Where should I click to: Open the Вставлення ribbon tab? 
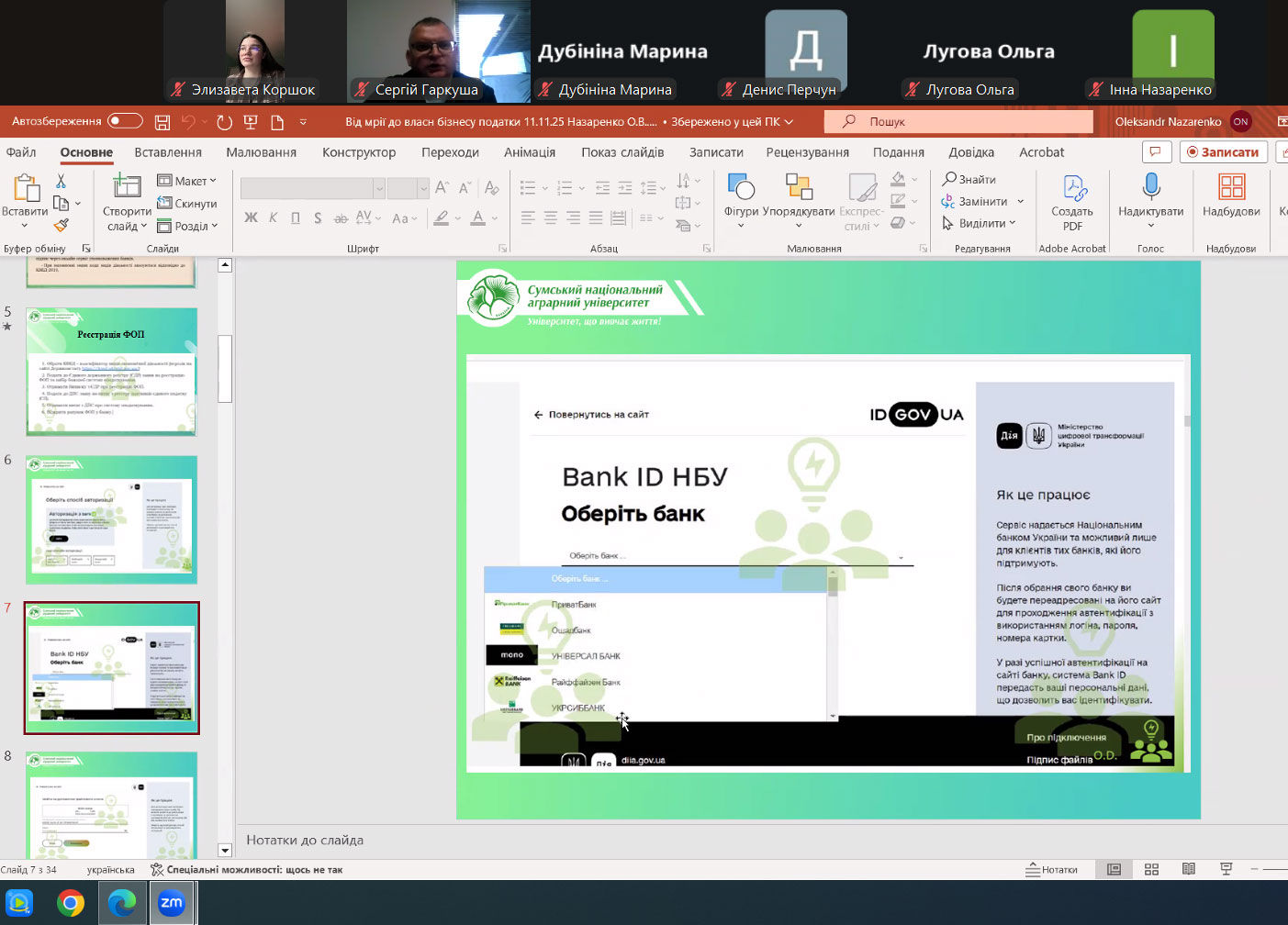(168, 152)
